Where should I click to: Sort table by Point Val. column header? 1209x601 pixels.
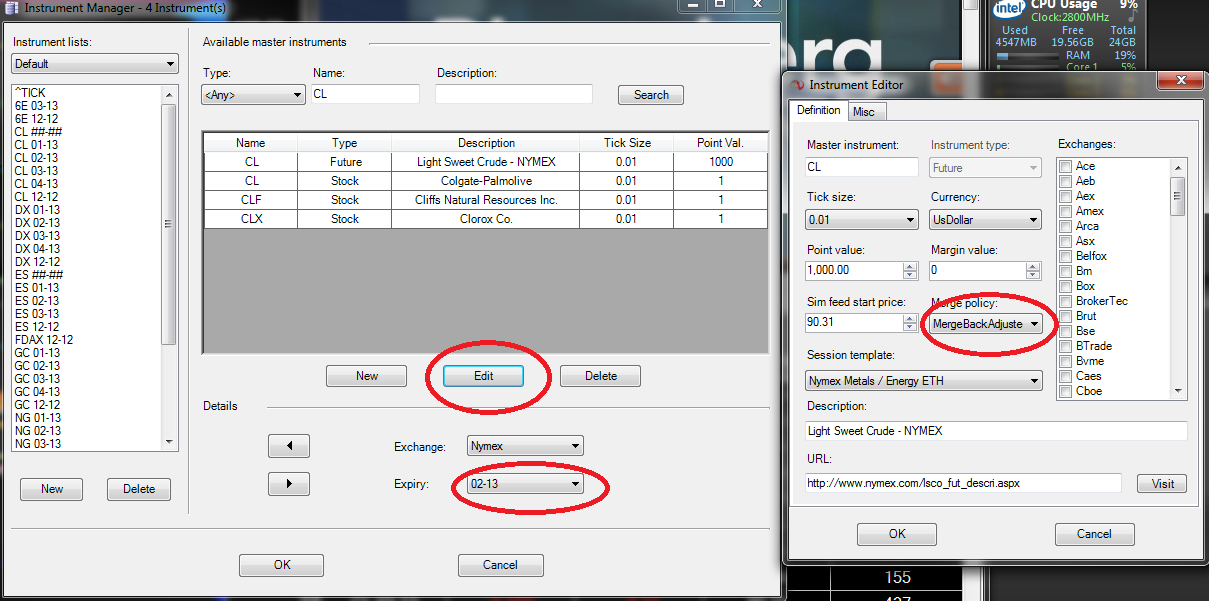point(720,143)
